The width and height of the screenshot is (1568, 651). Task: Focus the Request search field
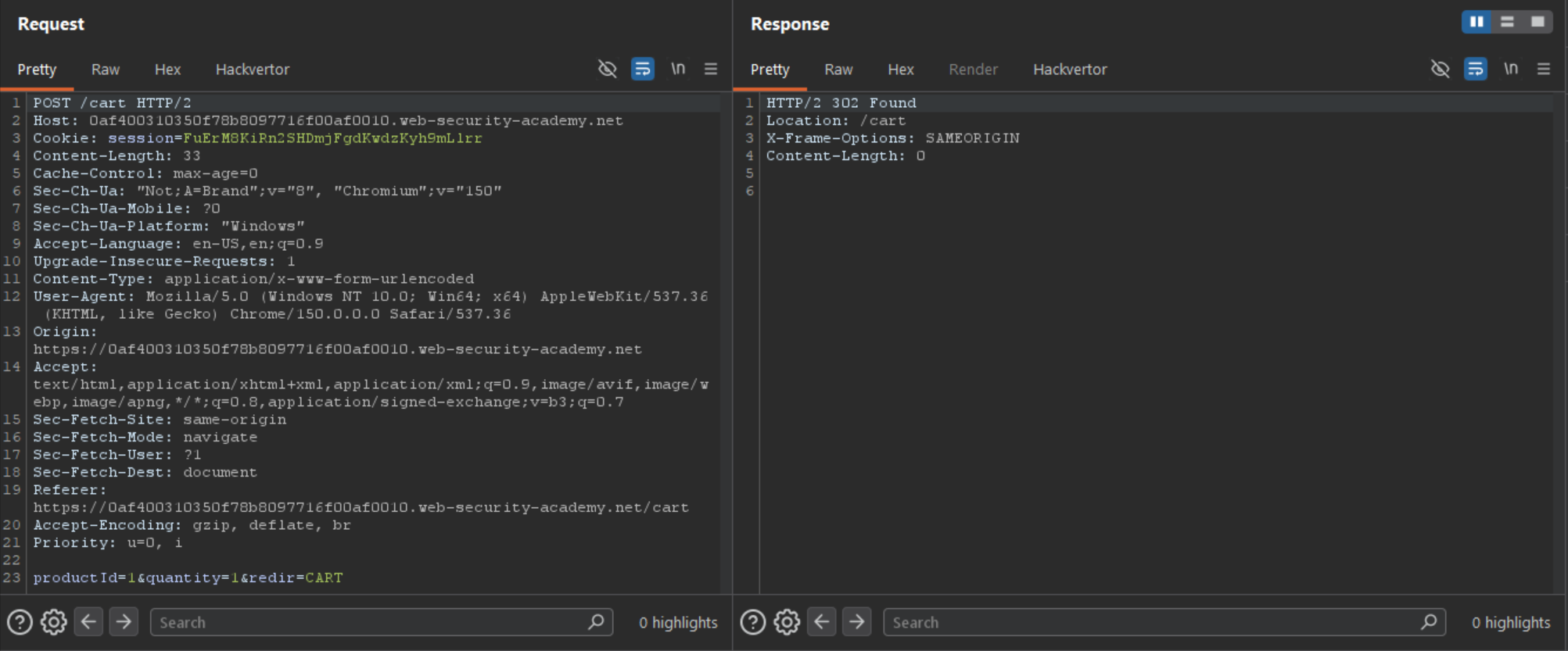pyautogui.click(x=382, y=622)
